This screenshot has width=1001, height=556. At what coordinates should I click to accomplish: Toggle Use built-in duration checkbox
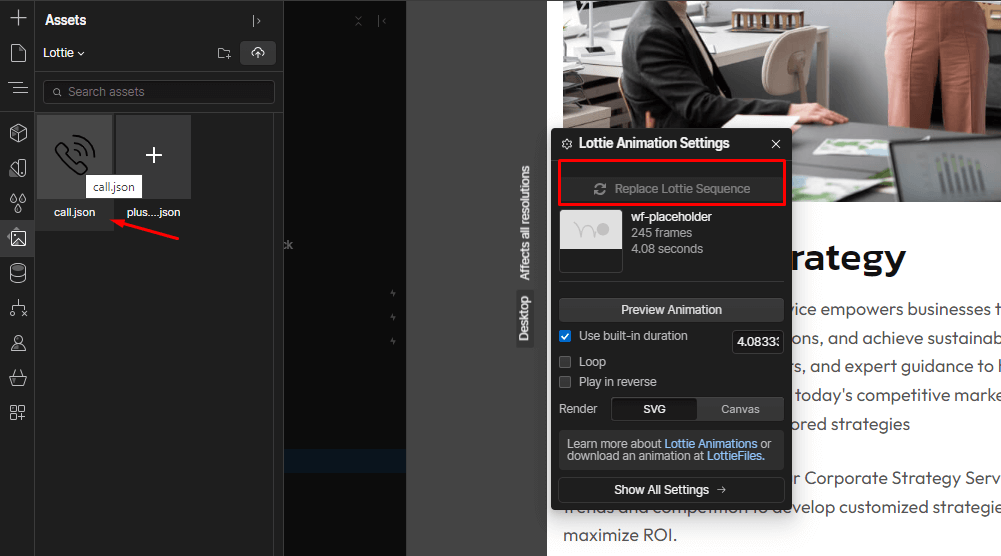(565, 336)
